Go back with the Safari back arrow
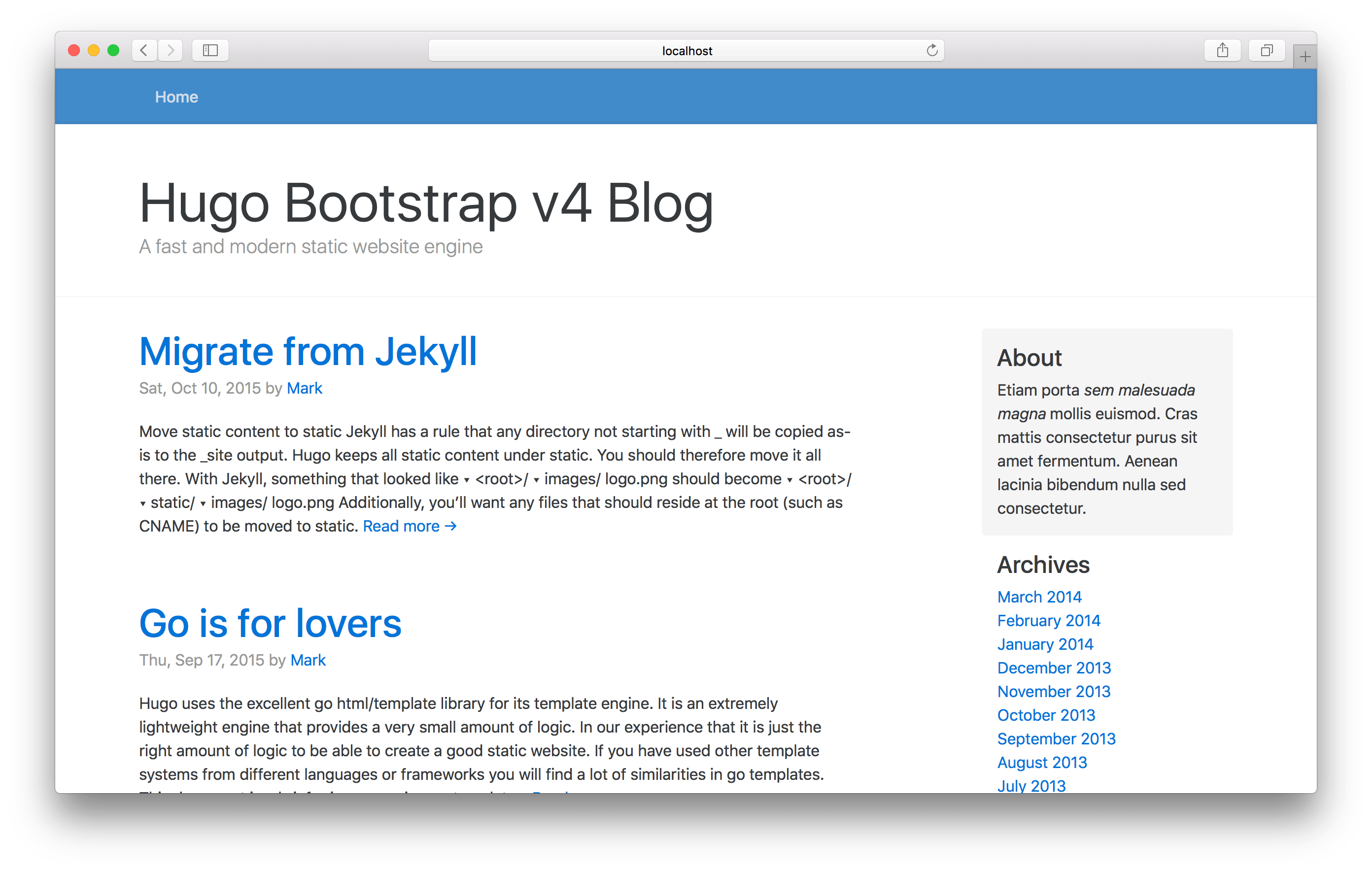Viewport: 1372px width, 872px height. click(144, 50)
